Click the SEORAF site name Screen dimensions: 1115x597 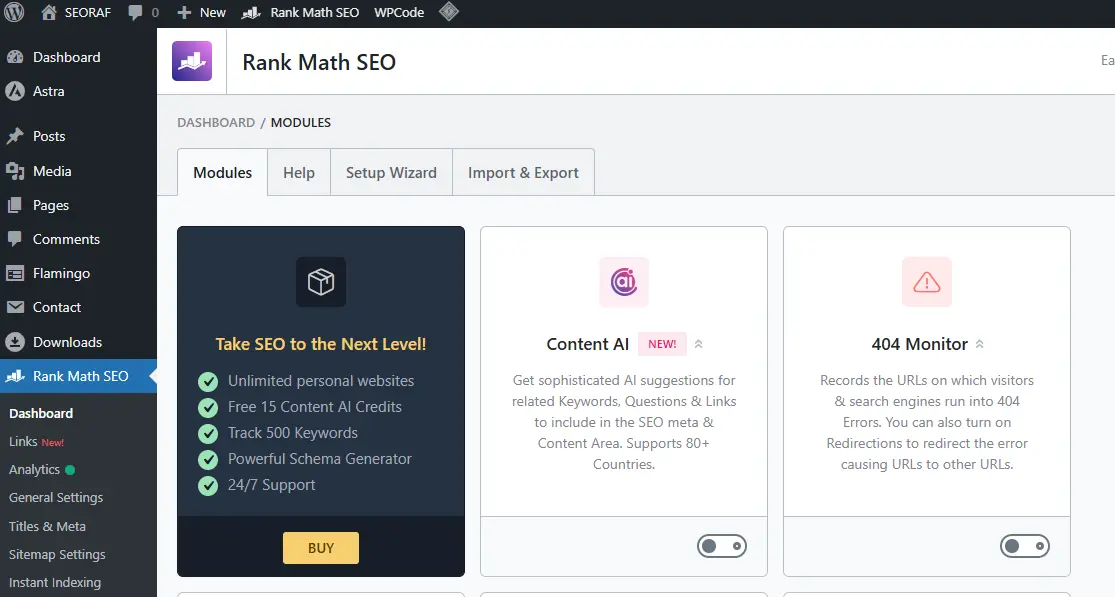pyautogui.click(x=87, y=13)
